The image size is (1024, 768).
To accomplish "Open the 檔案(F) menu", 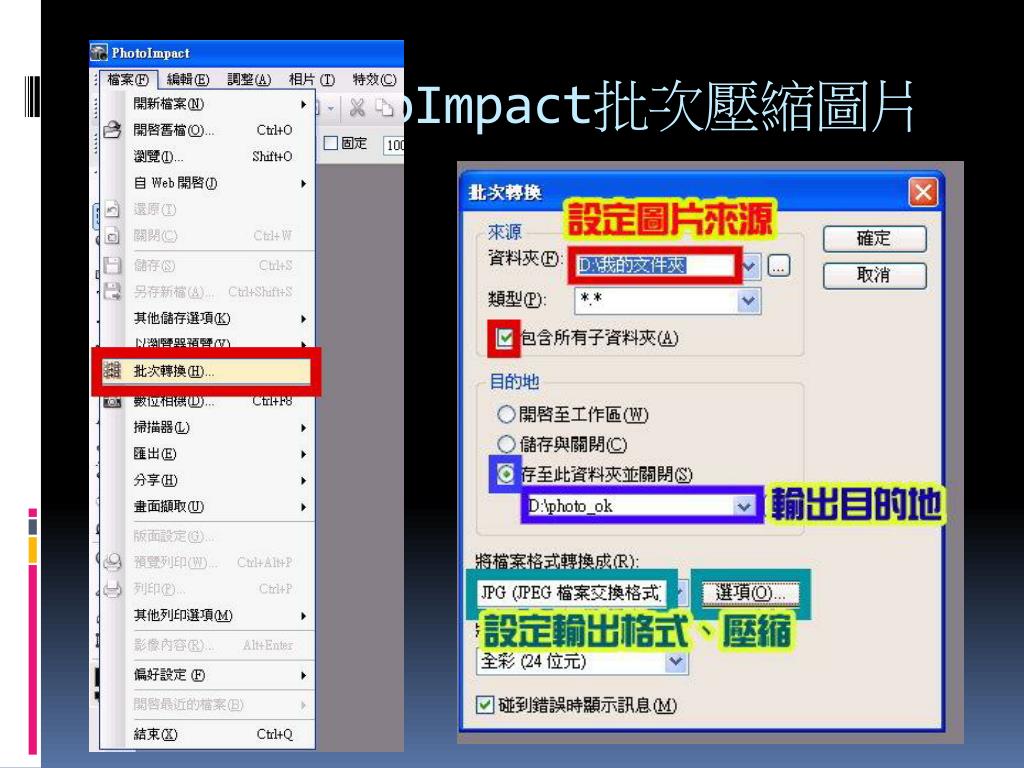I will click(x=128, y=80).
